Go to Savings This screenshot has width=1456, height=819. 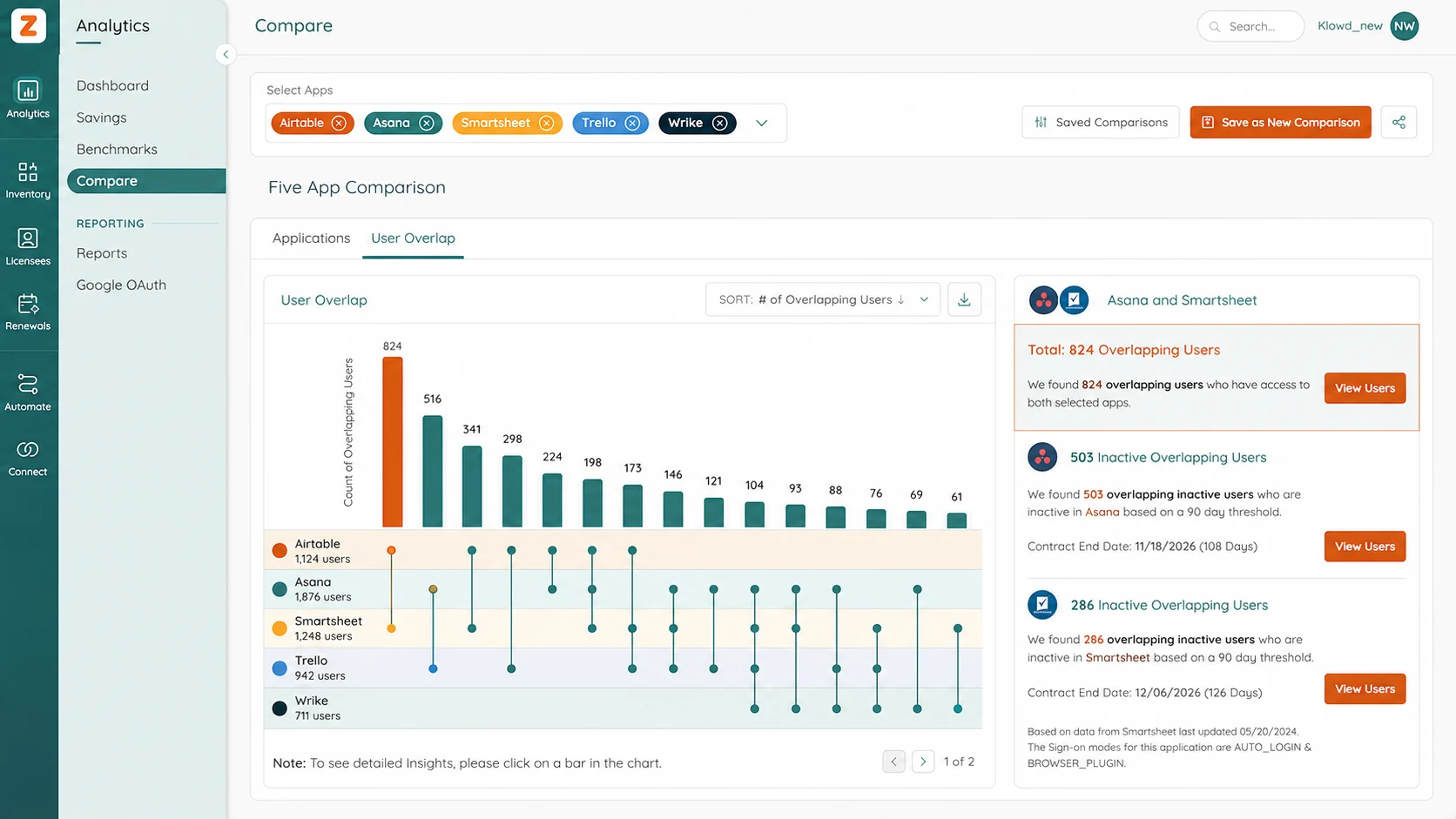101,117
